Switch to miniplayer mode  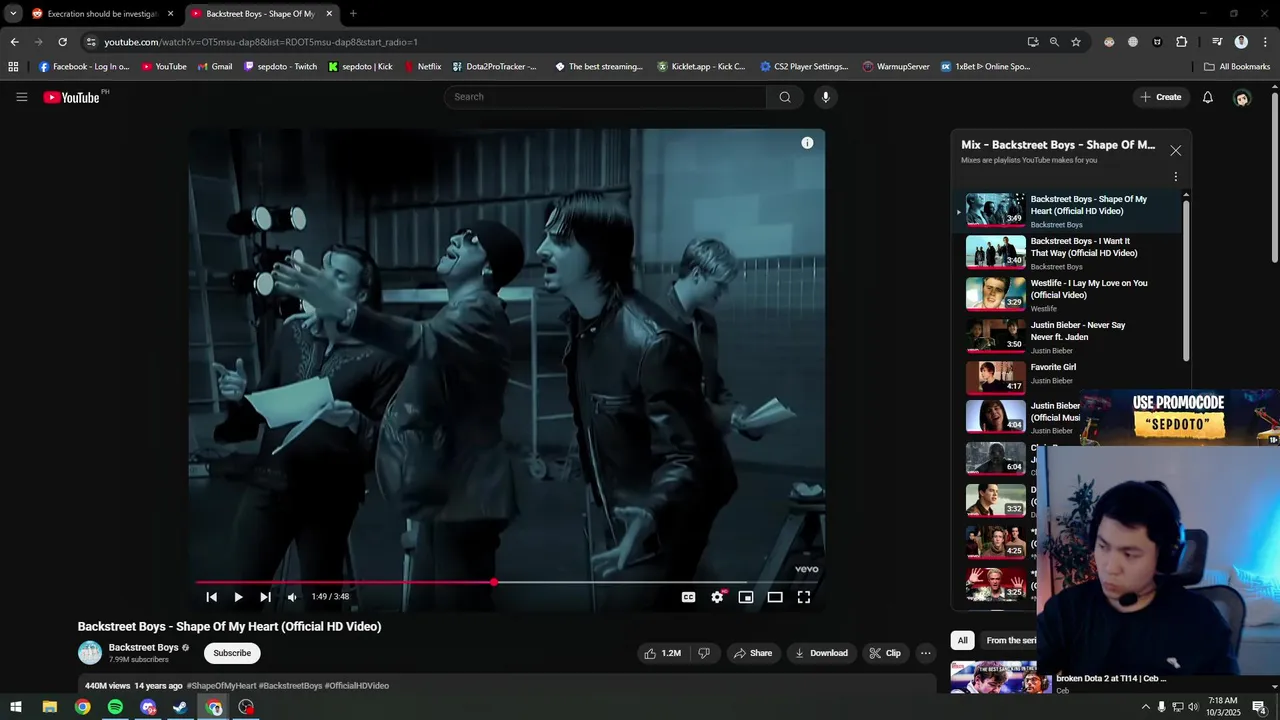tap(746, 597)
